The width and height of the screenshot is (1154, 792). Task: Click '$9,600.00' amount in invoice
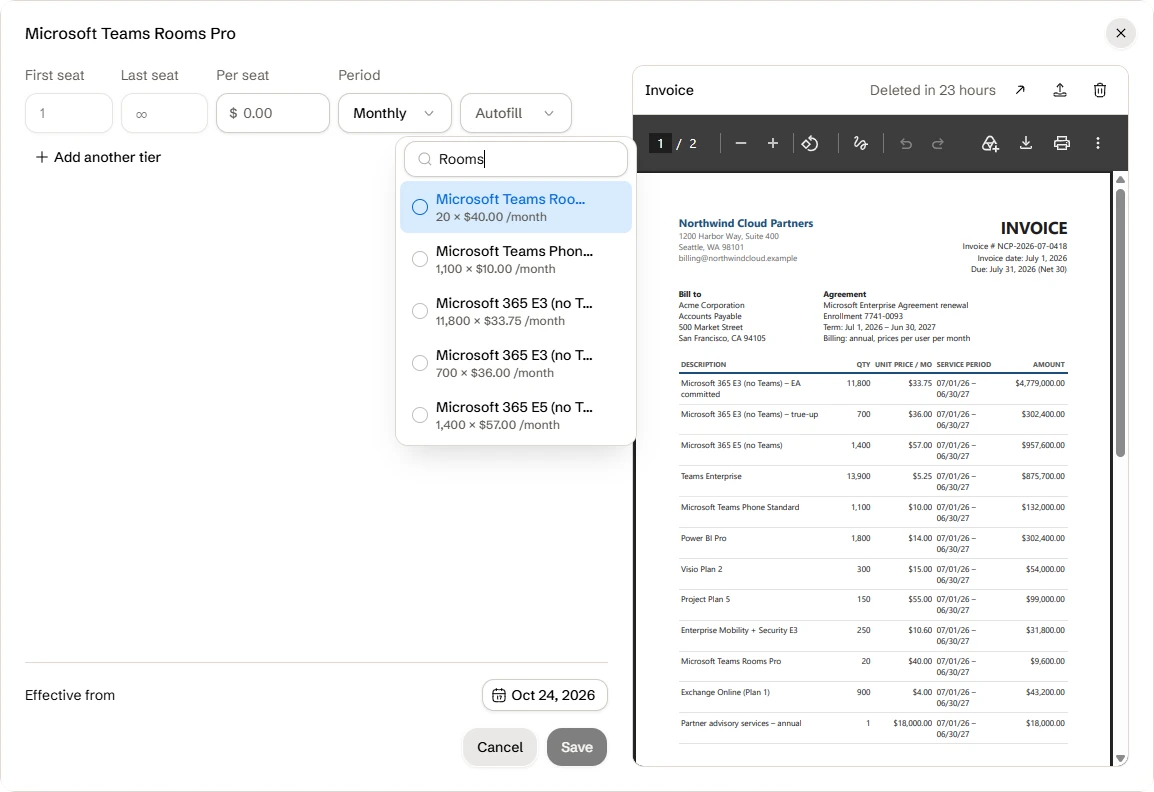coord(1047,661)
